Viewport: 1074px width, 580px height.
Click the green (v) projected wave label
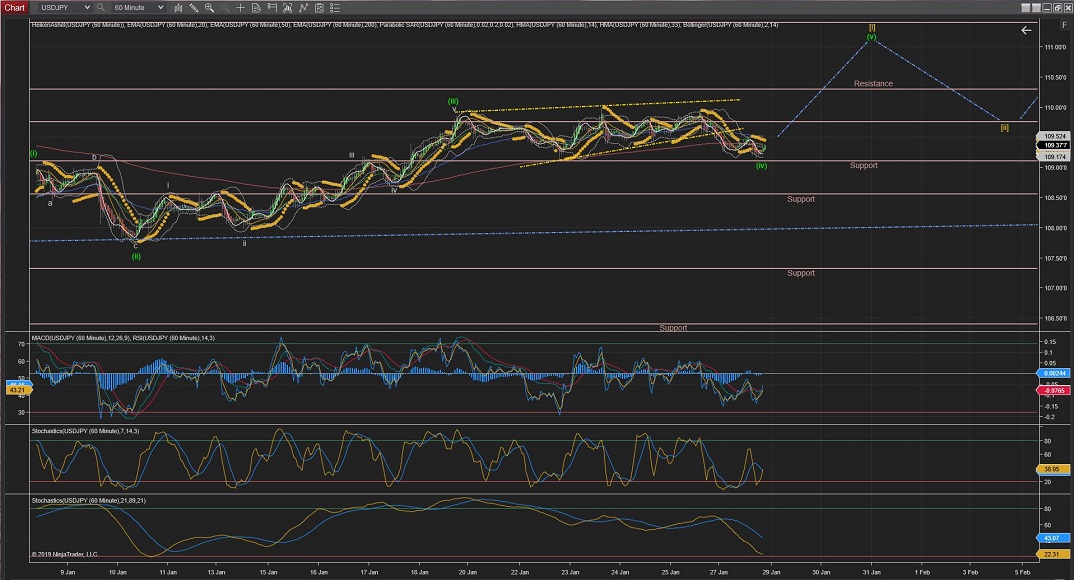[872, 37]
